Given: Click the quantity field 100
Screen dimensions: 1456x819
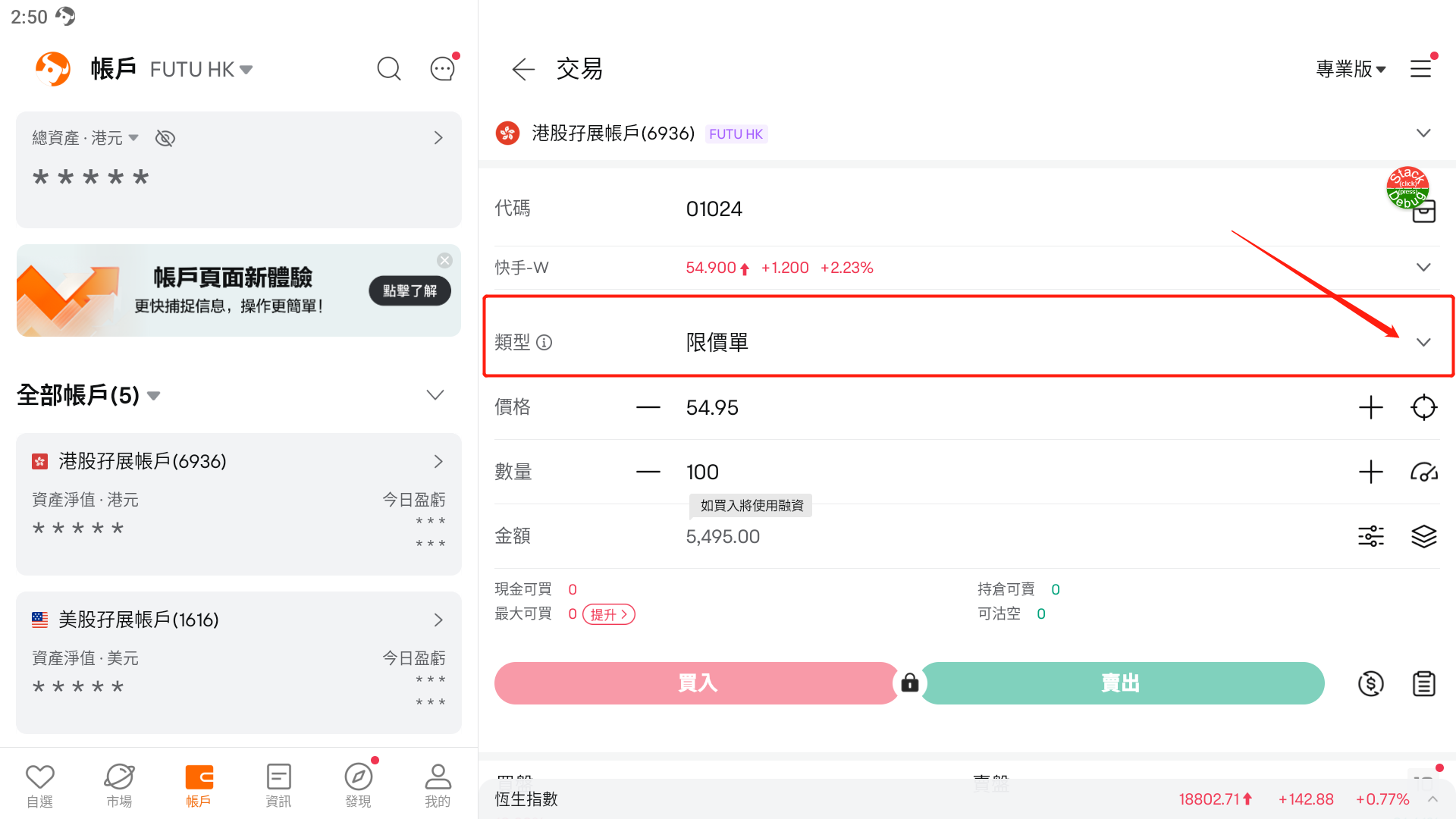Looking at the screenshot, I should pos(702,472).
